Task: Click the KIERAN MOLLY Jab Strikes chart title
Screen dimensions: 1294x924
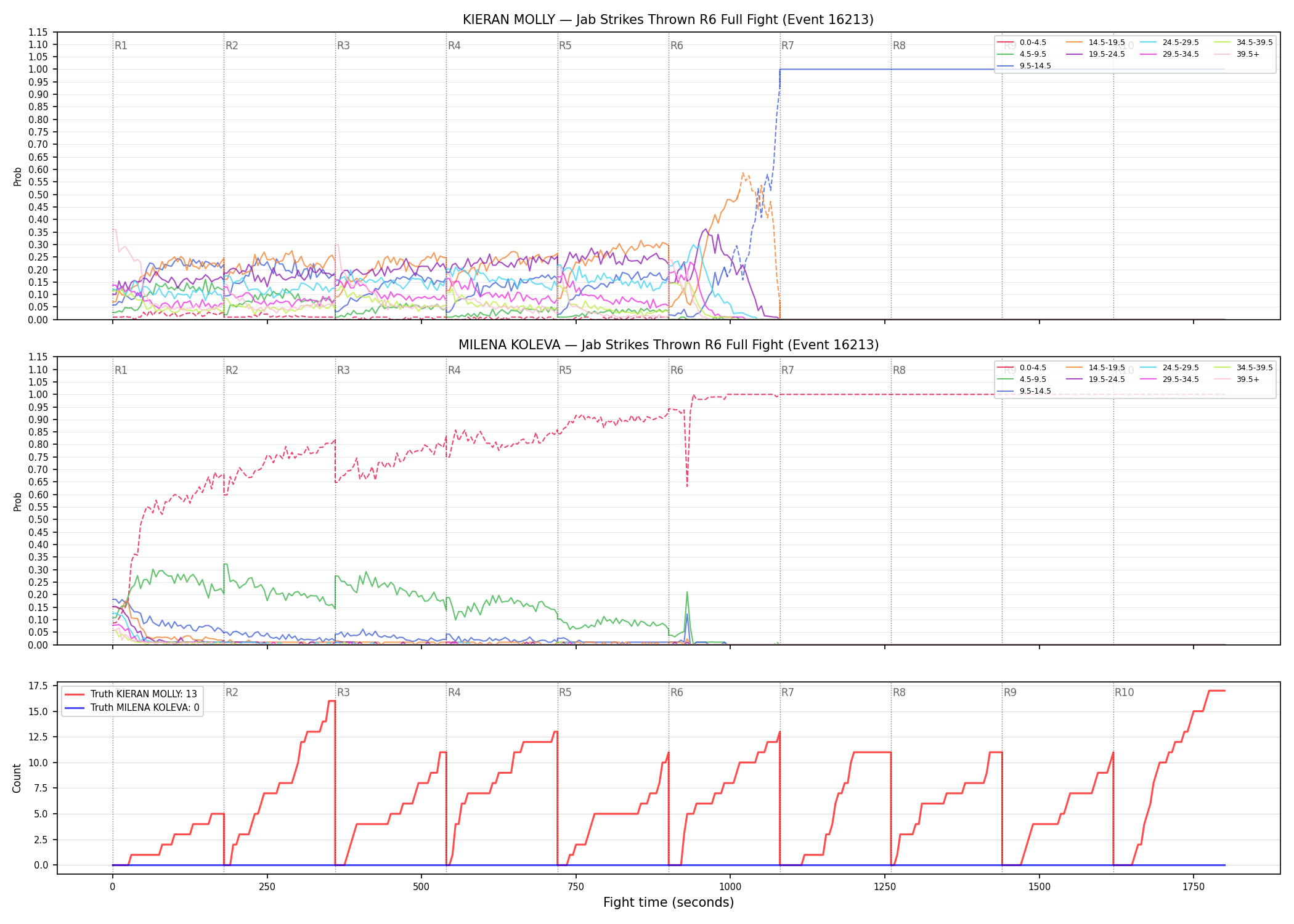Action: click(668, 20)
